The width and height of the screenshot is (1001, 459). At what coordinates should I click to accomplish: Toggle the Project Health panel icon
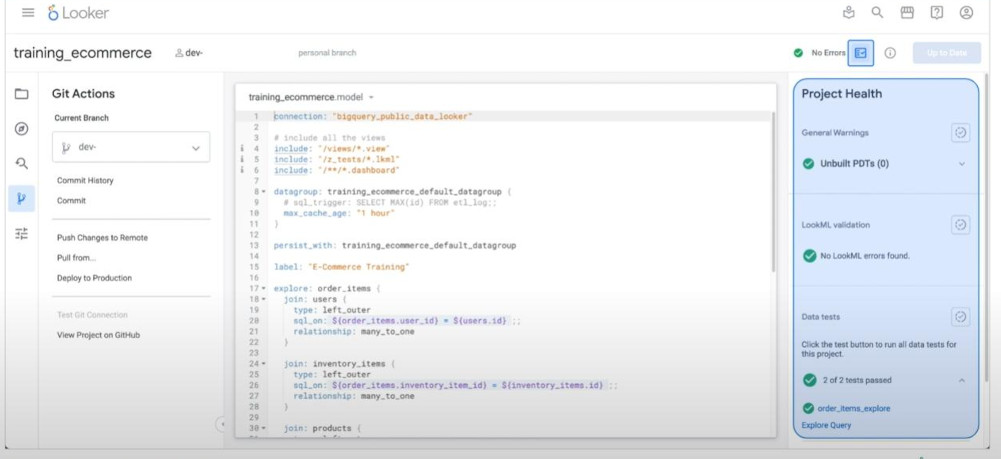click(861, 53)
